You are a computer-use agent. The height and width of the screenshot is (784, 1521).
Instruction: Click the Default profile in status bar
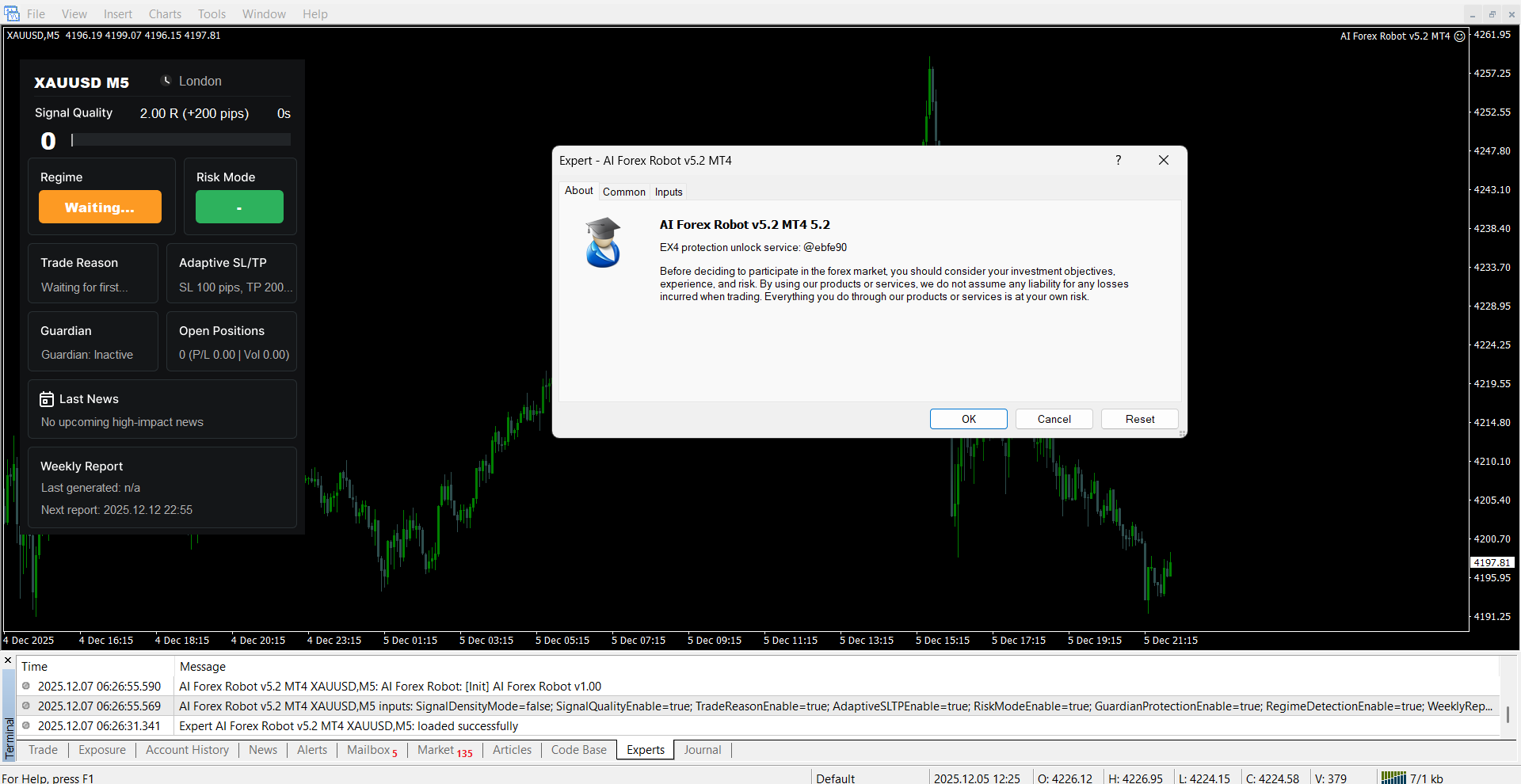[x=836, y=778]
